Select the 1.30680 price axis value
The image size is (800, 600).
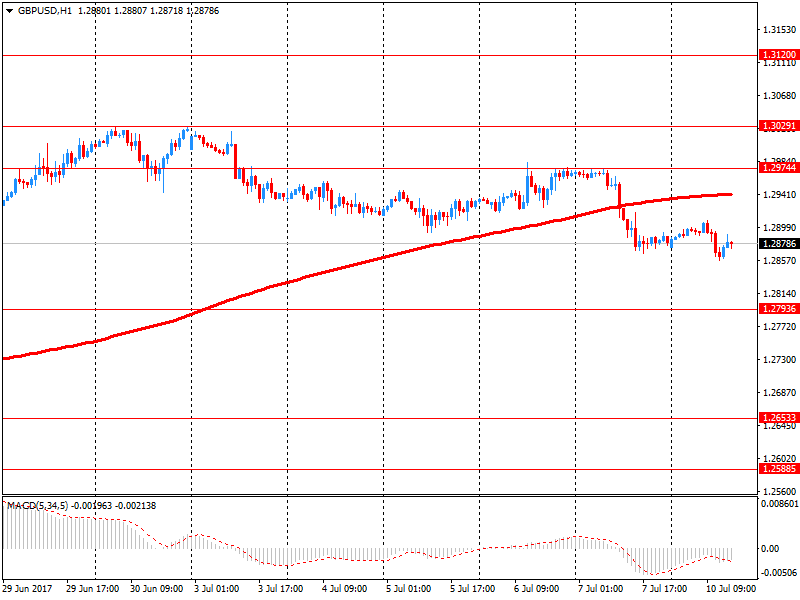tap(779, 95)
